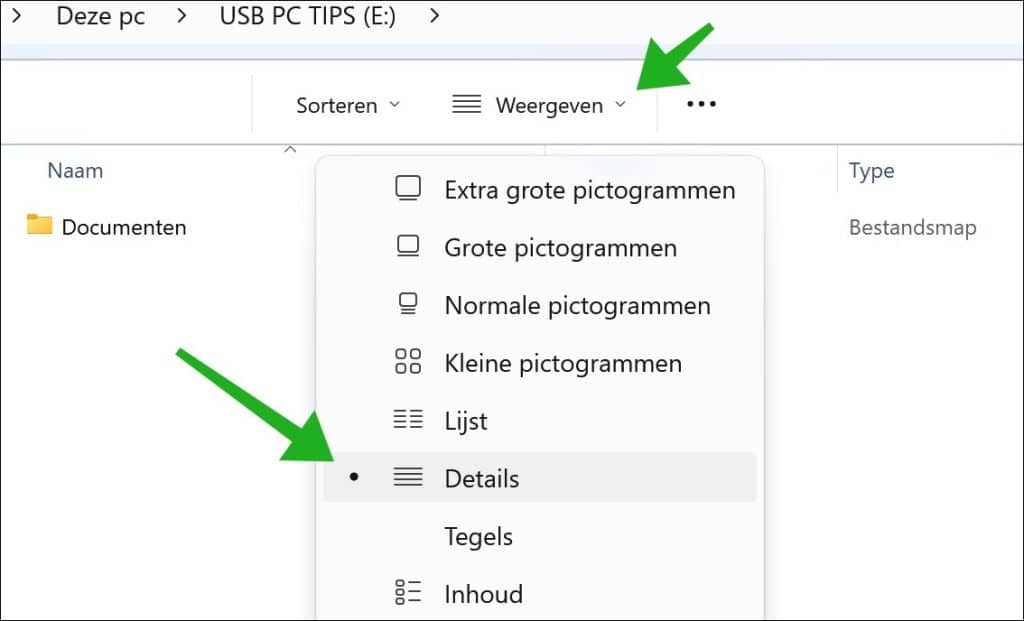Select the Details radio bullet option
This screenshot has height=621, width=1024.
click(354, 477)
